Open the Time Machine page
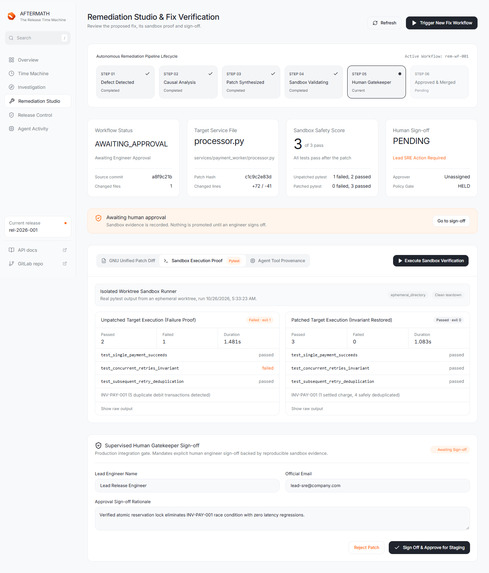The height and width of the screenshot is (573, 489). click(38, 73)
